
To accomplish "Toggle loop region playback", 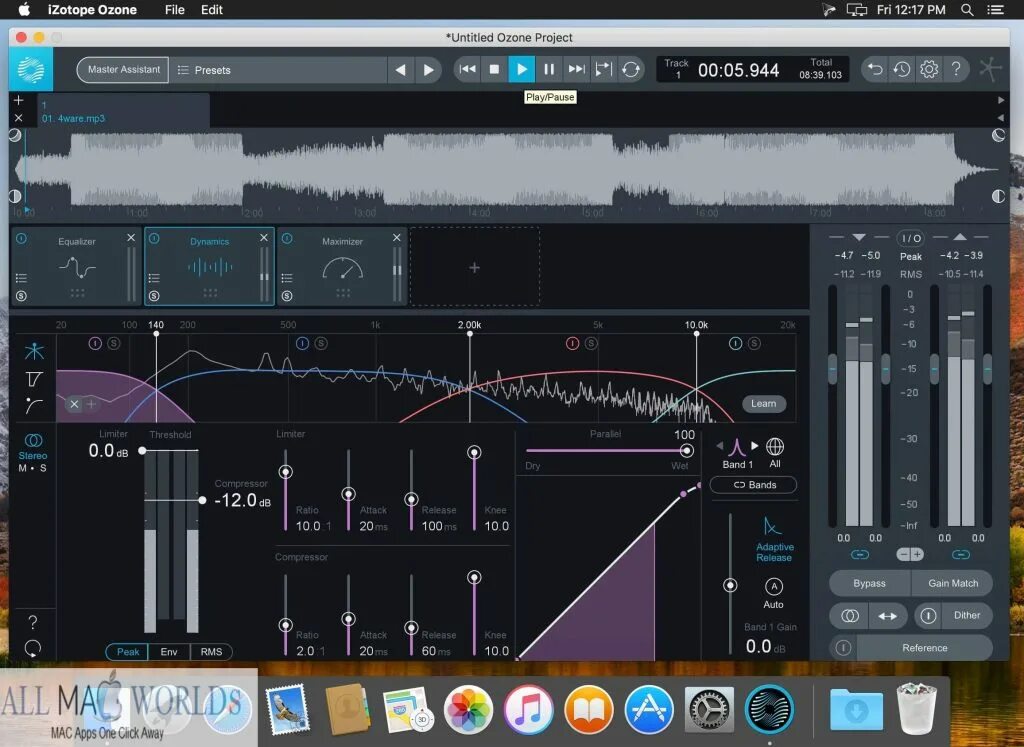I will (603, 69).
